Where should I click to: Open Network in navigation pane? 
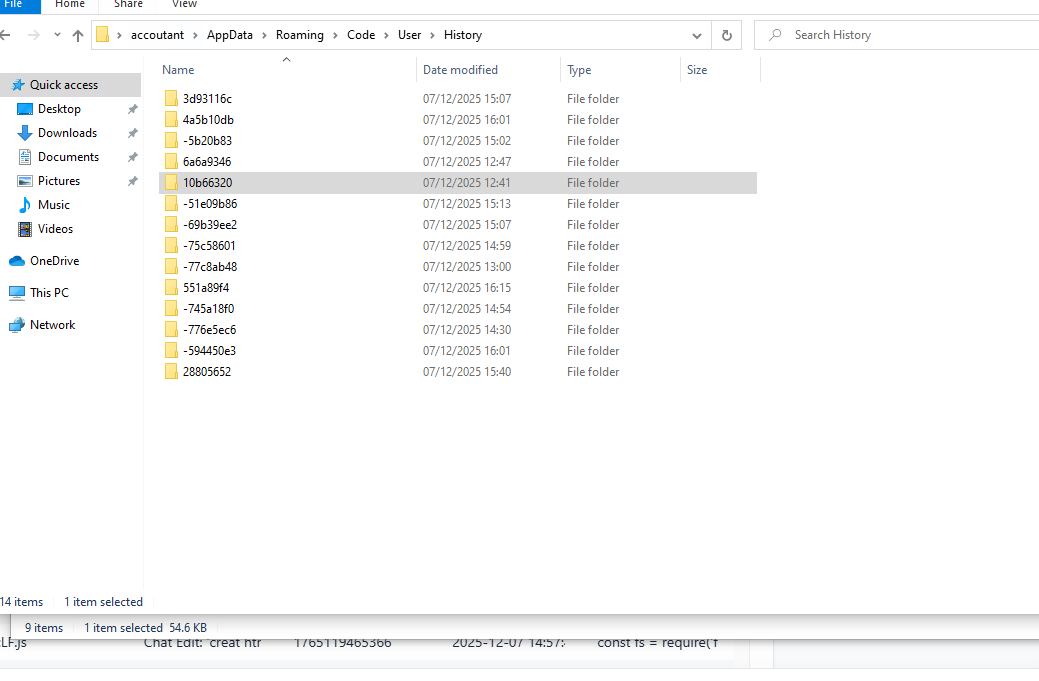point(52,325)
